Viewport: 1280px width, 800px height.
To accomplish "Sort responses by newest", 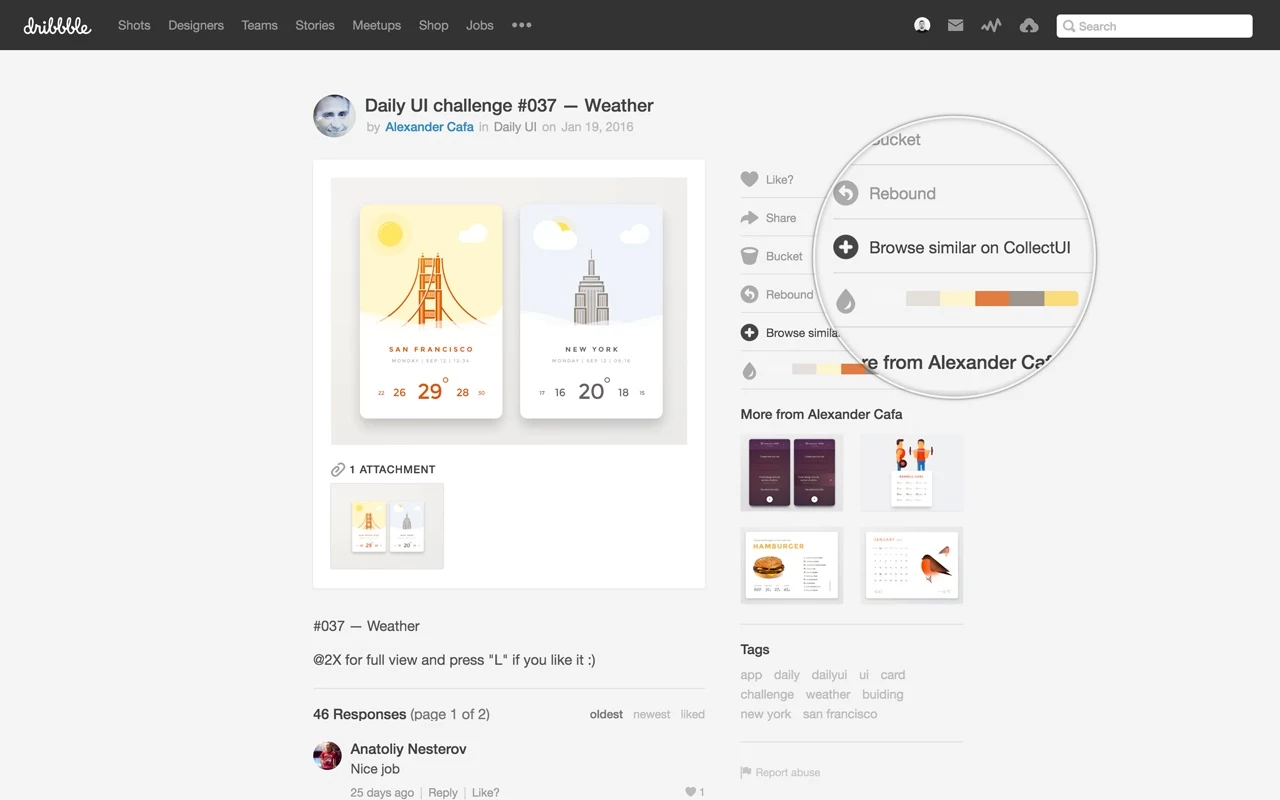I will click(652, 714).
